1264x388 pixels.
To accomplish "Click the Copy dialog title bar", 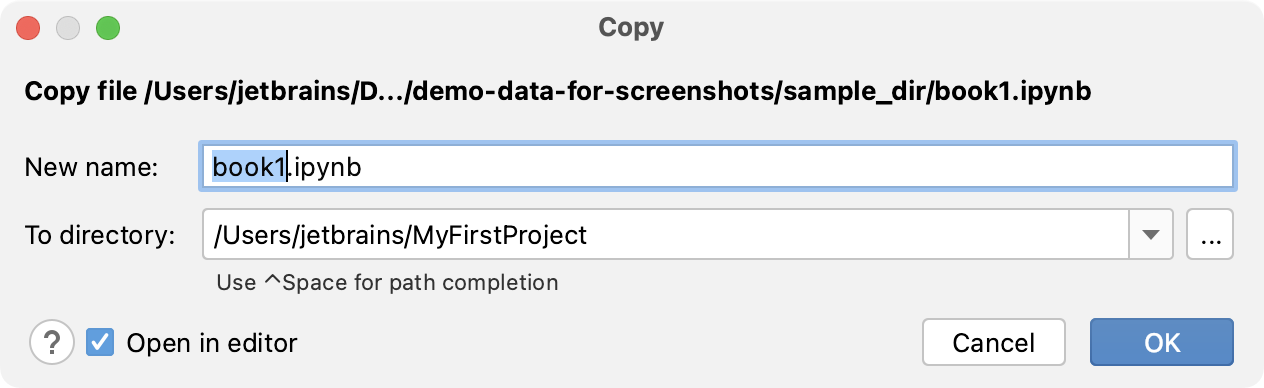I will [x=632, y=27].
